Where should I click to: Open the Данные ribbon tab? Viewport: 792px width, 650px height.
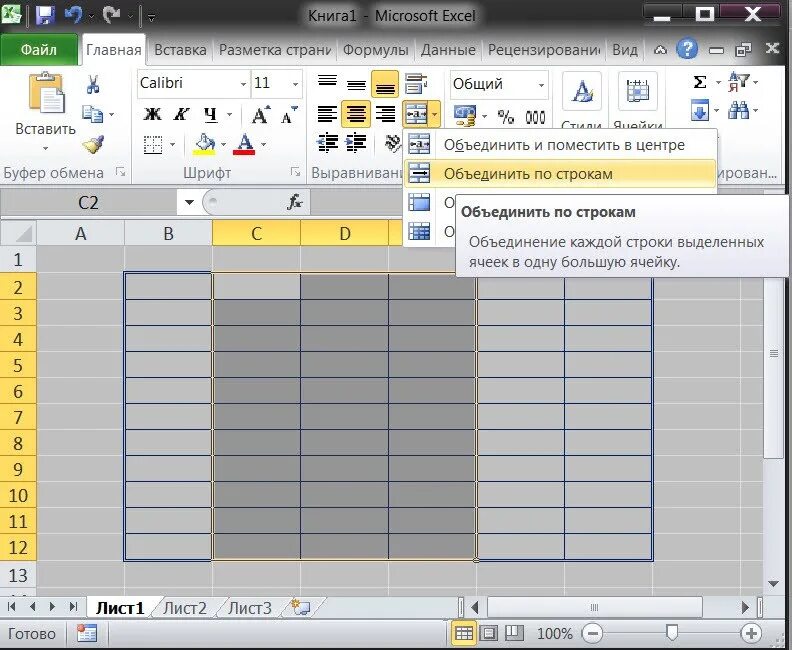[448, 50]
